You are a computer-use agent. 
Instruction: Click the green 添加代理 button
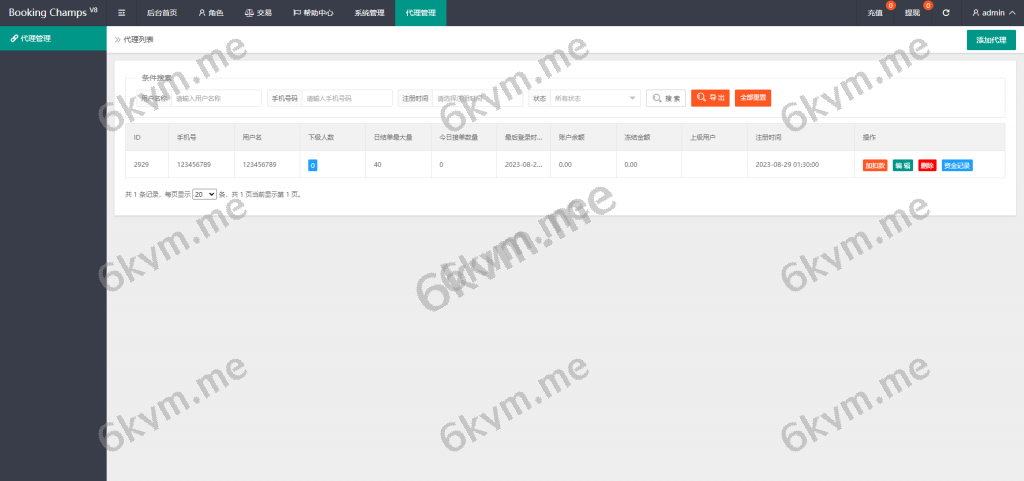point(990,40)
